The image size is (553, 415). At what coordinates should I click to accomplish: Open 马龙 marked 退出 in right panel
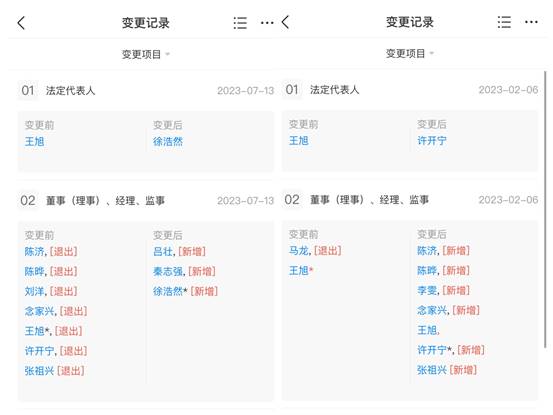click(298, 251)
